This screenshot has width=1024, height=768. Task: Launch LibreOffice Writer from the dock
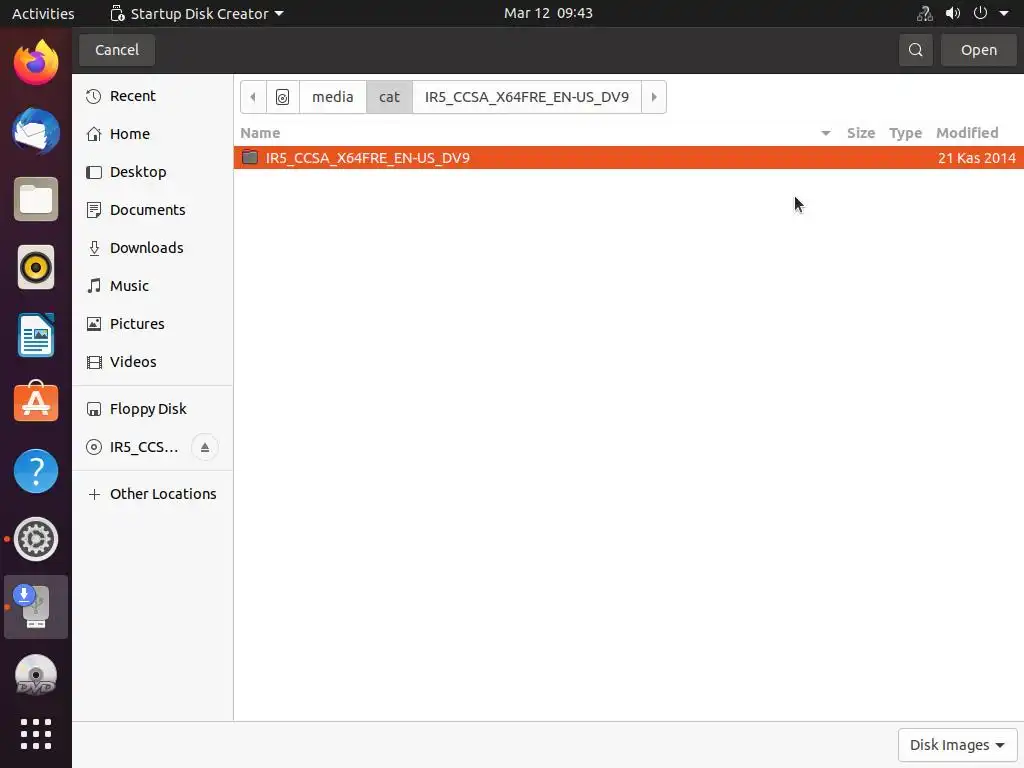click(x=36, y=335)
